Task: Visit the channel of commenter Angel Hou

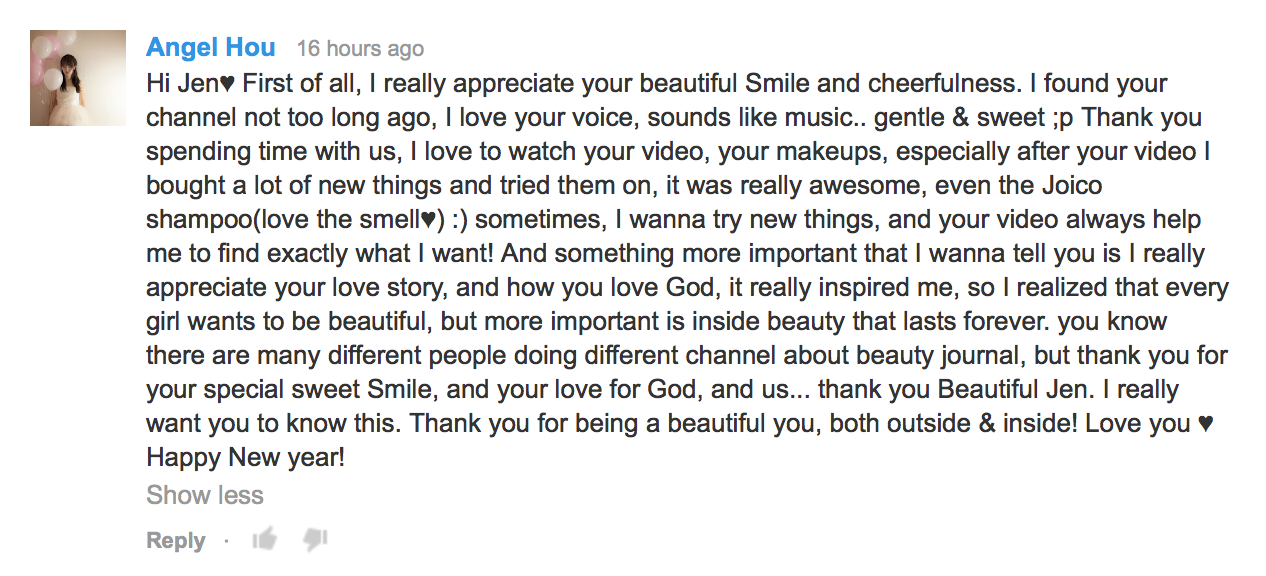Action: tap(211, 47)
